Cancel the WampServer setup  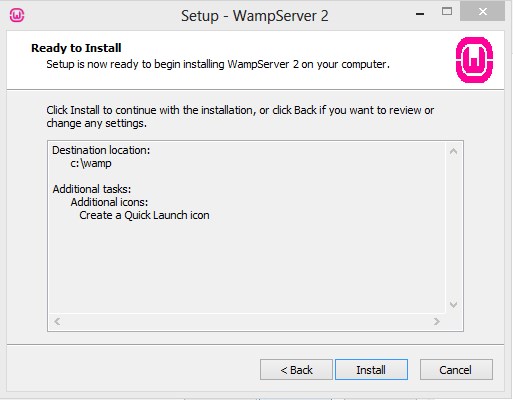[x=456, y=369]
